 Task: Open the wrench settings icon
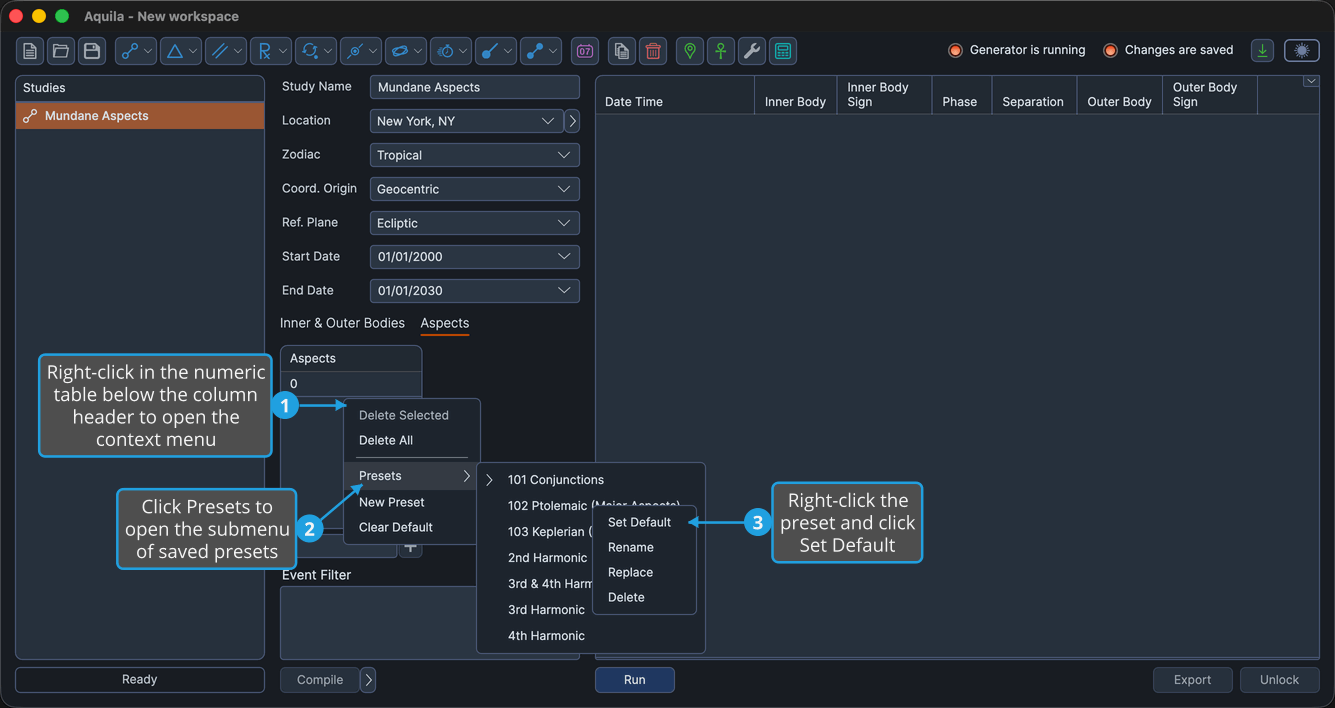752,51
